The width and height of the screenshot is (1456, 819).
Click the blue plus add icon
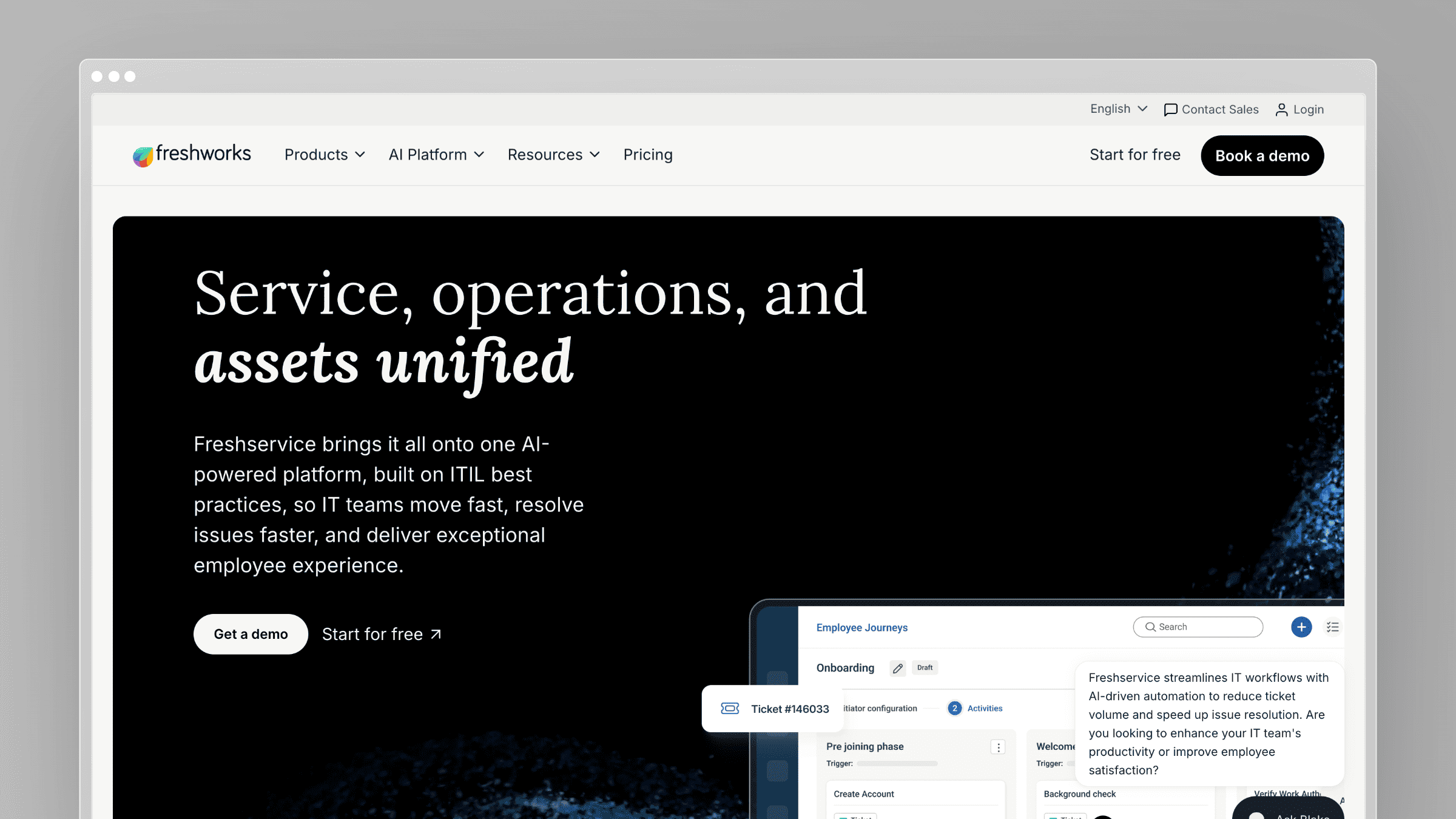coord(1301,627)
